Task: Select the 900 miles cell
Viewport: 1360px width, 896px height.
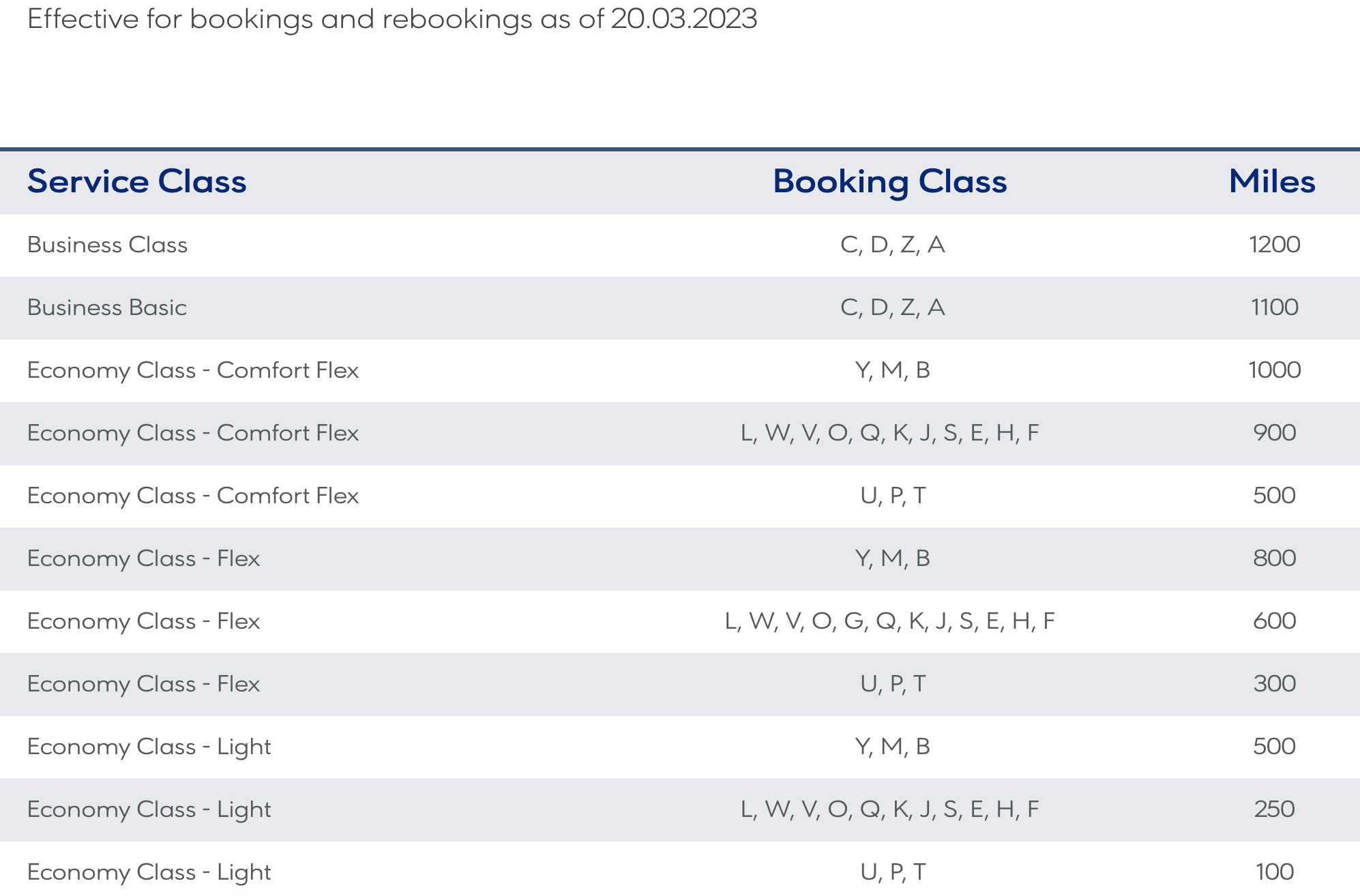Action: 1274,433
